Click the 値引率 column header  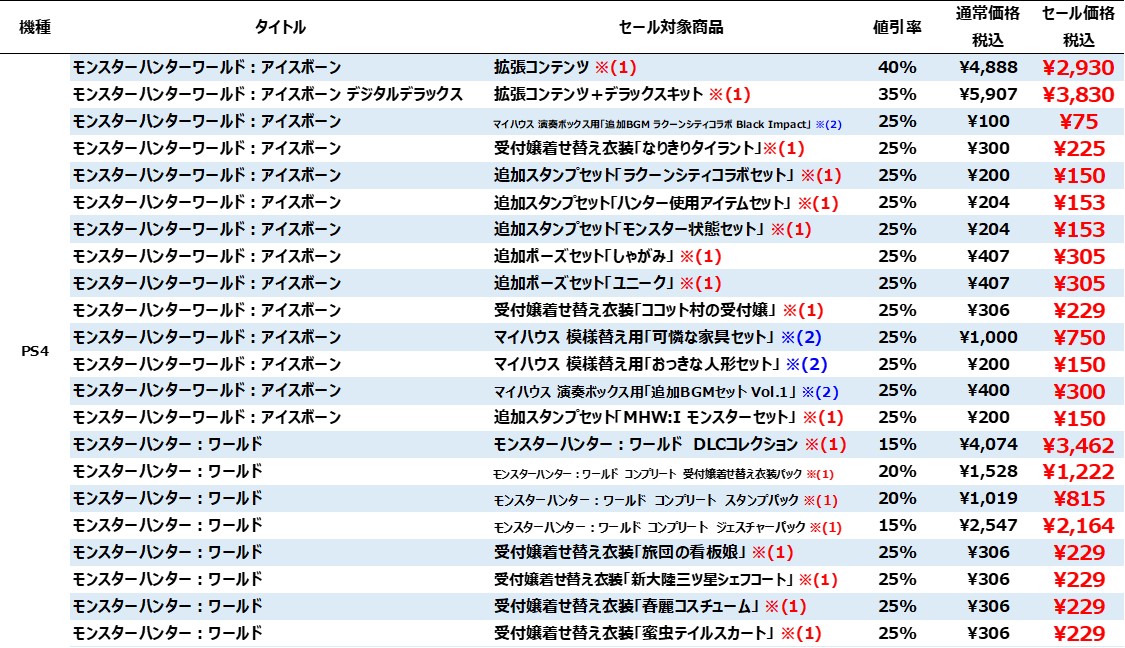tap(897, 27)
